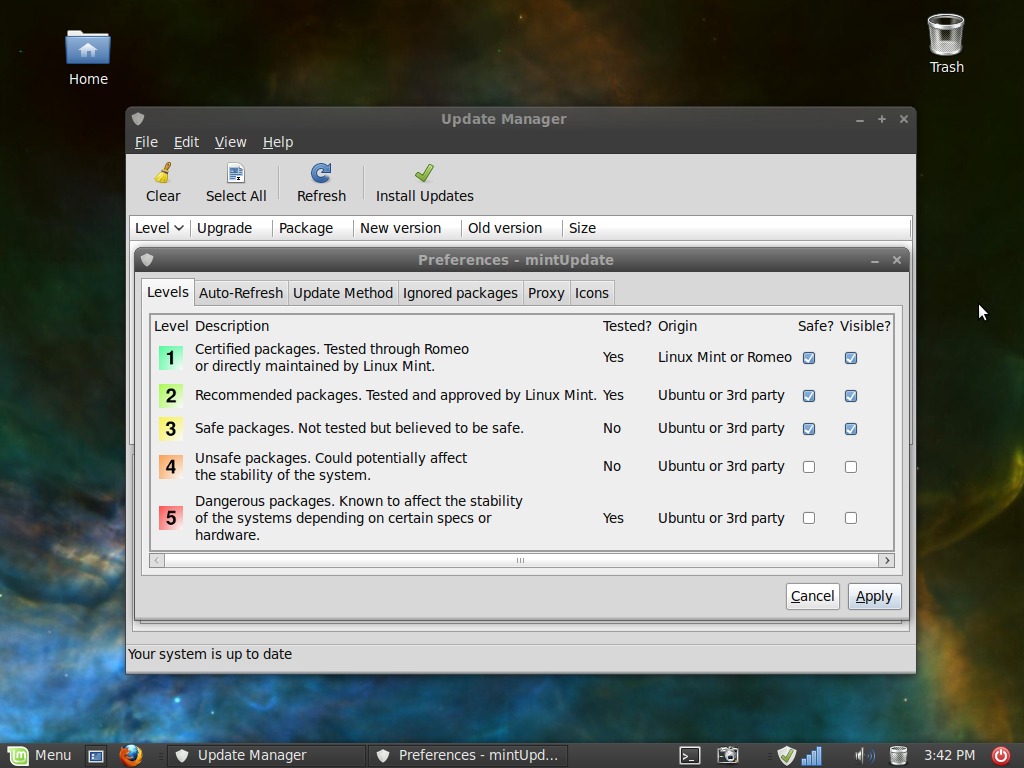Click the red power button in the panel
This screenshot has width=1024, height=768.
(1000, 756)
